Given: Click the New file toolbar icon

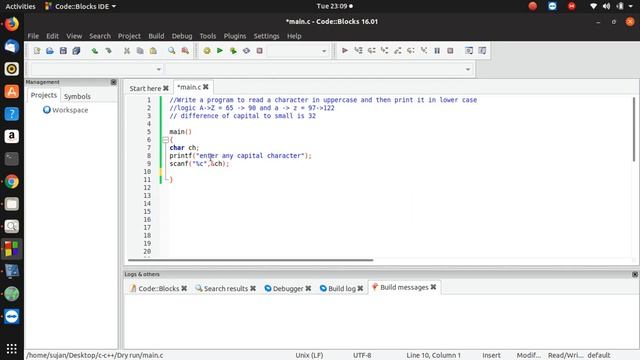Looking at the screenshot, I should [37, 51].
